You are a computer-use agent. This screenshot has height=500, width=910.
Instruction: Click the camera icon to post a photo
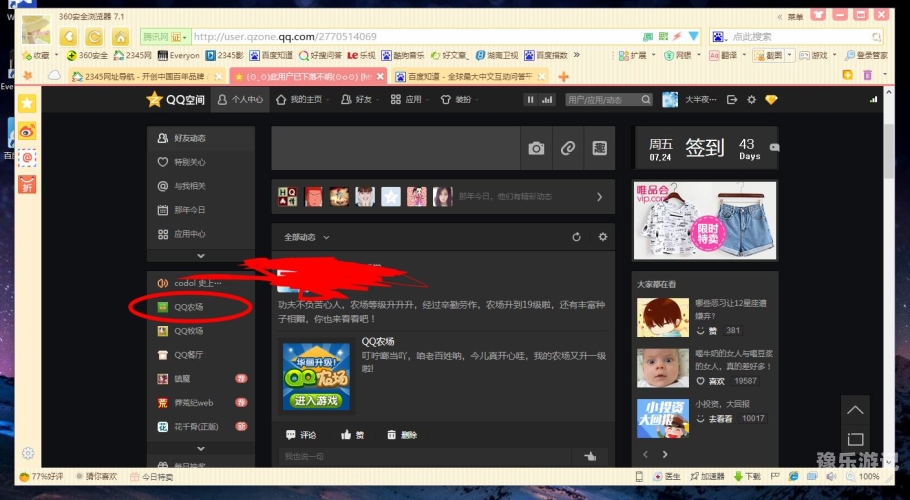[x=536, y=148]
